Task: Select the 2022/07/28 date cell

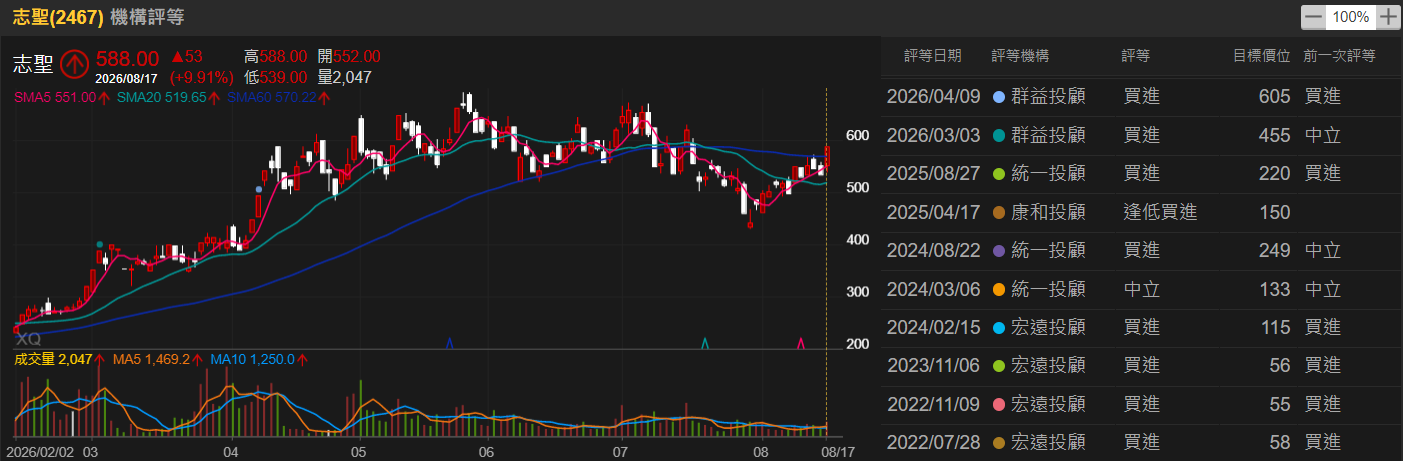Action: (934, 443)
